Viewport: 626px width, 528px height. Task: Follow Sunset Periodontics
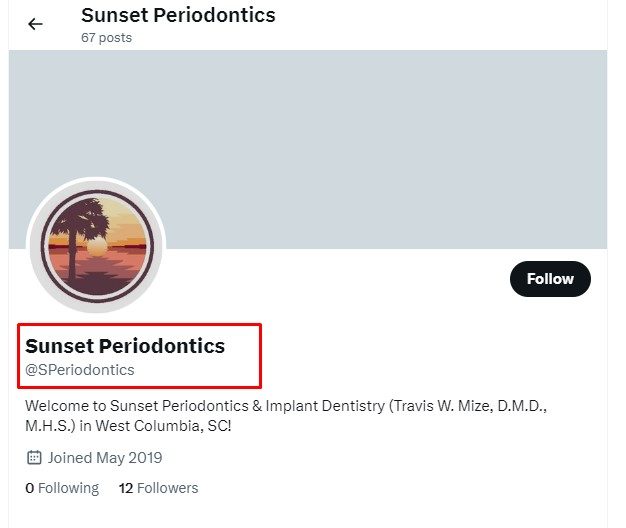coord(550,279)
